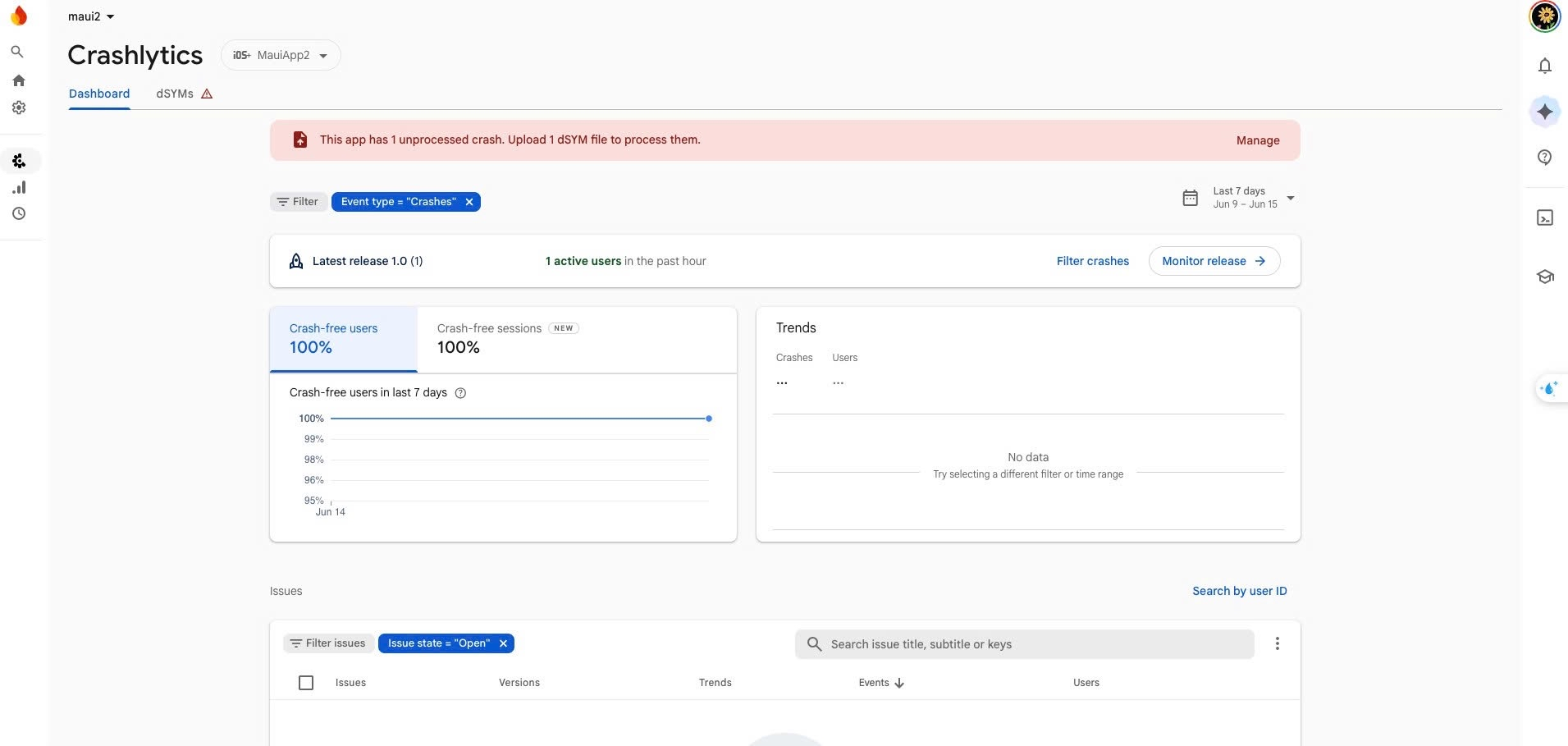Open project settings gear icon
This screenshot has width=1568, height=746.
pos(19,108)
